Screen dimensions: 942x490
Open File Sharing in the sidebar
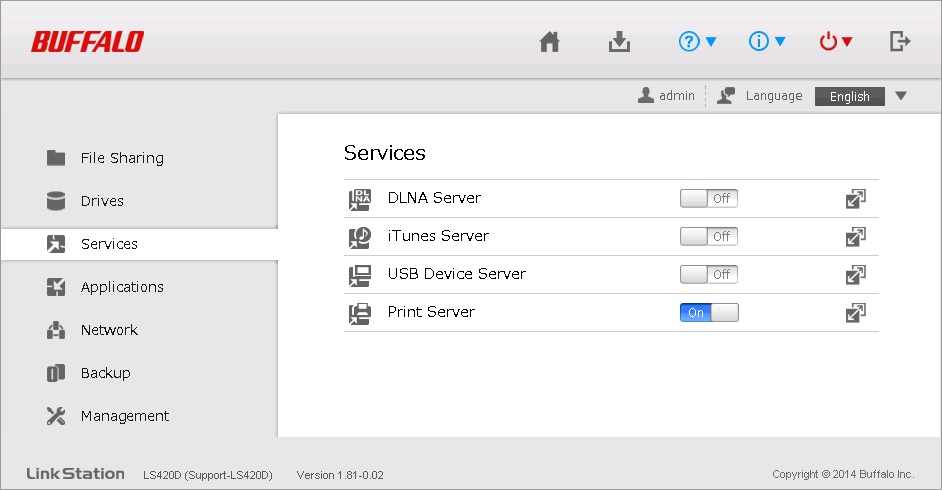pos(121,158)
